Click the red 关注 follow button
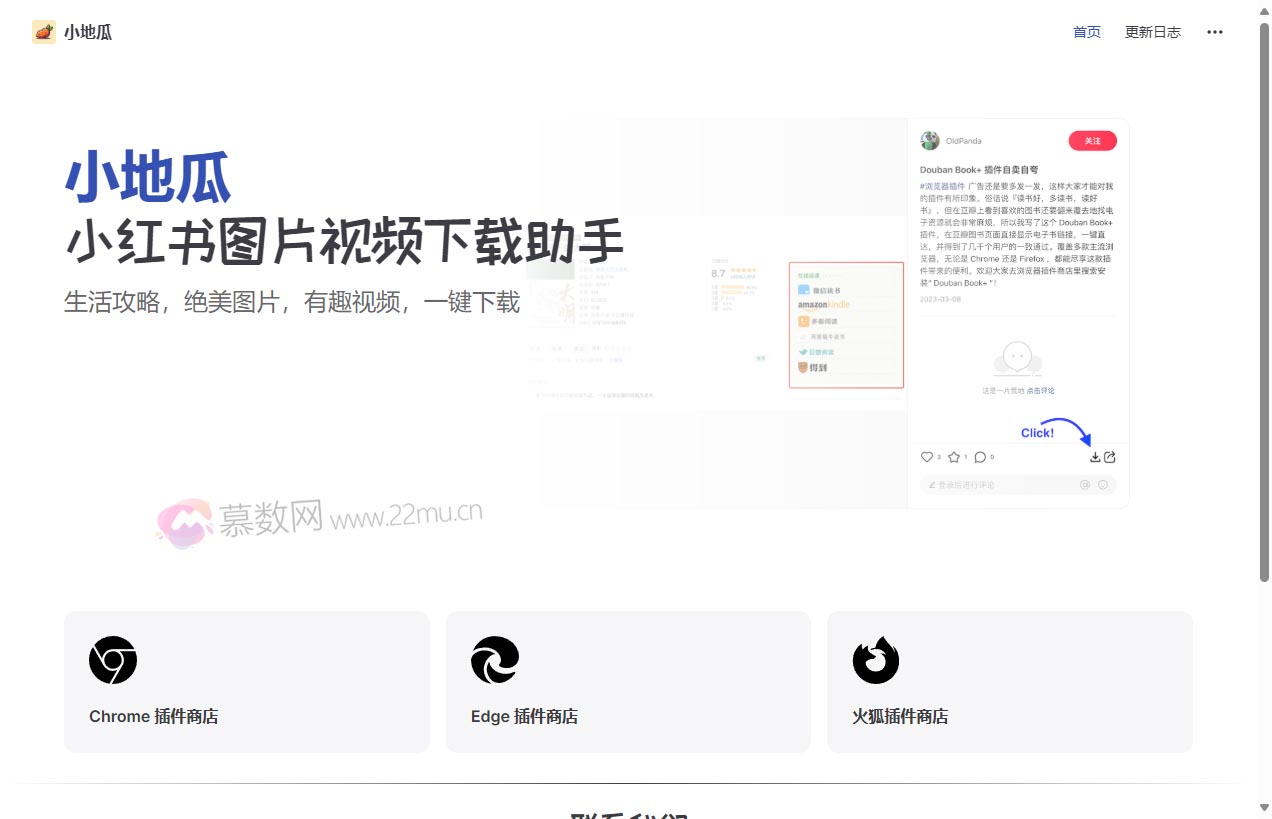 click(1092, 141)
